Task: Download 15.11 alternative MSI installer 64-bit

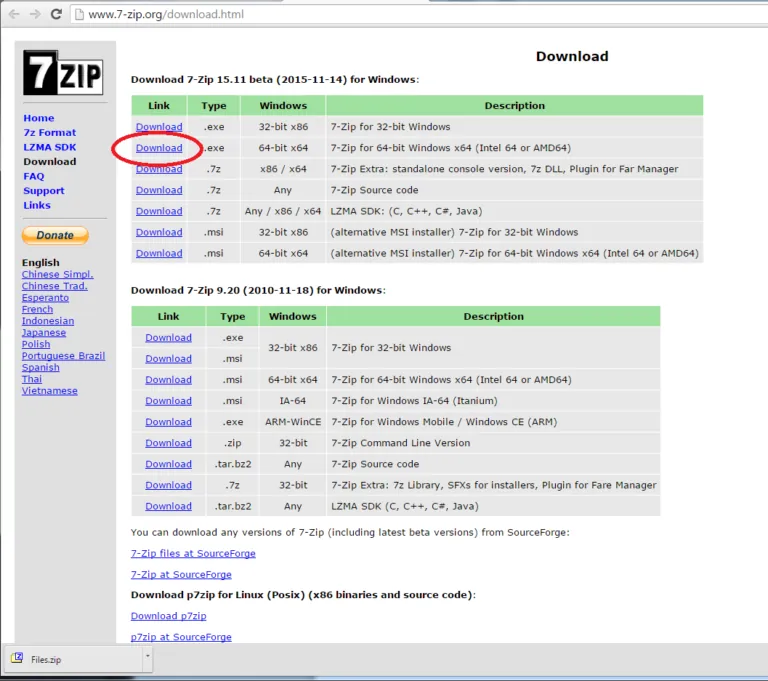Action: [x=159, y=253]
